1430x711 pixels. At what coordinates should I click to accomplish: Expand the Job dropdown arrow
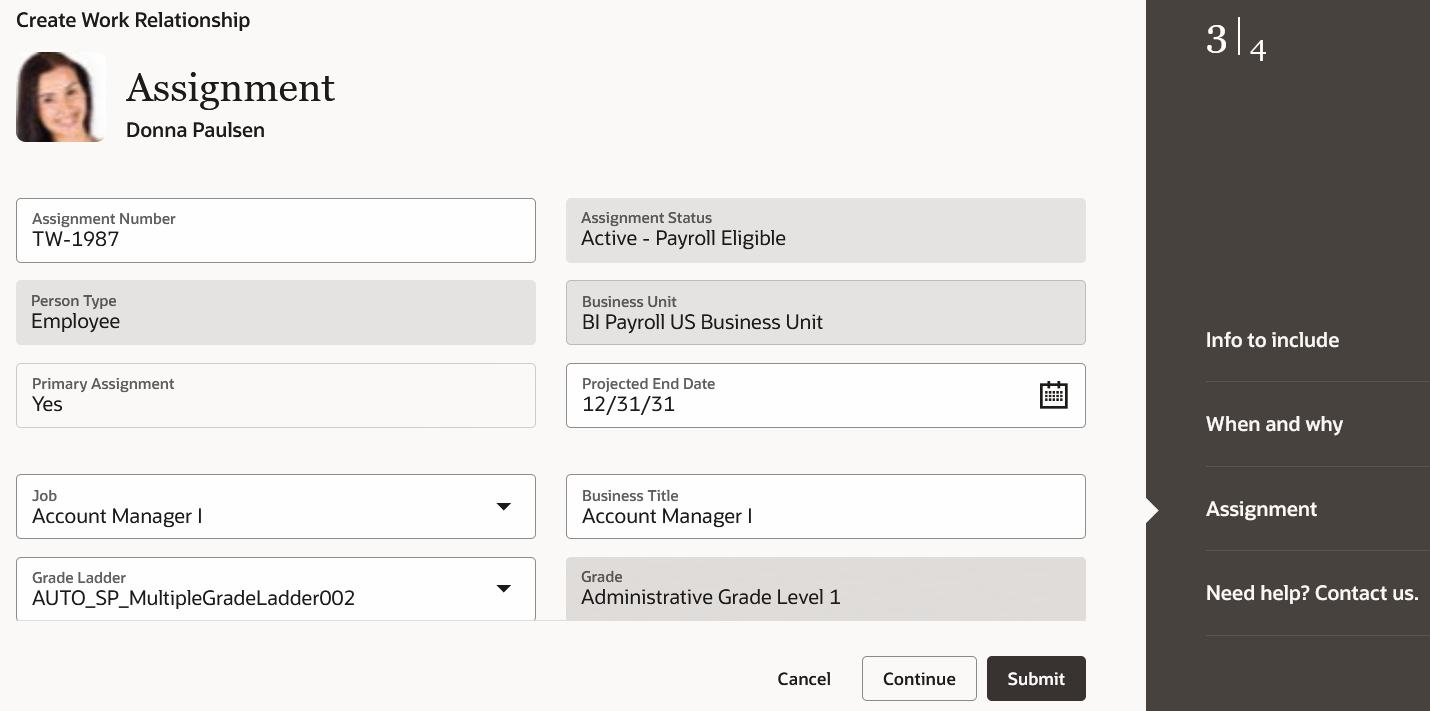pos(504,507)
